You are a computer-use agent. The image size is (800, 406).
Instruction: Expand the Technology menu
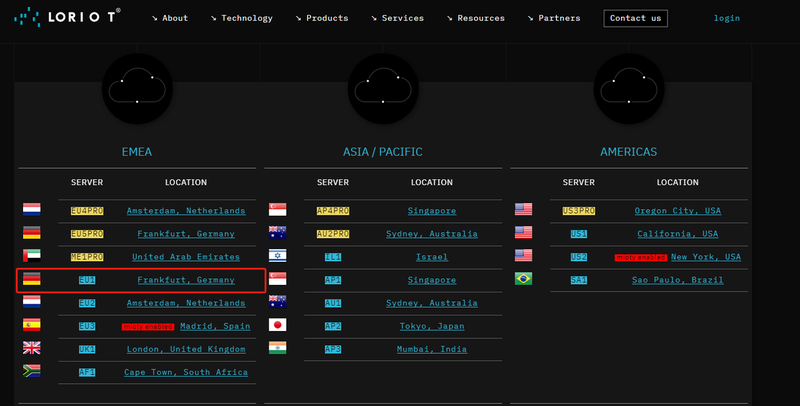[241, 18]
